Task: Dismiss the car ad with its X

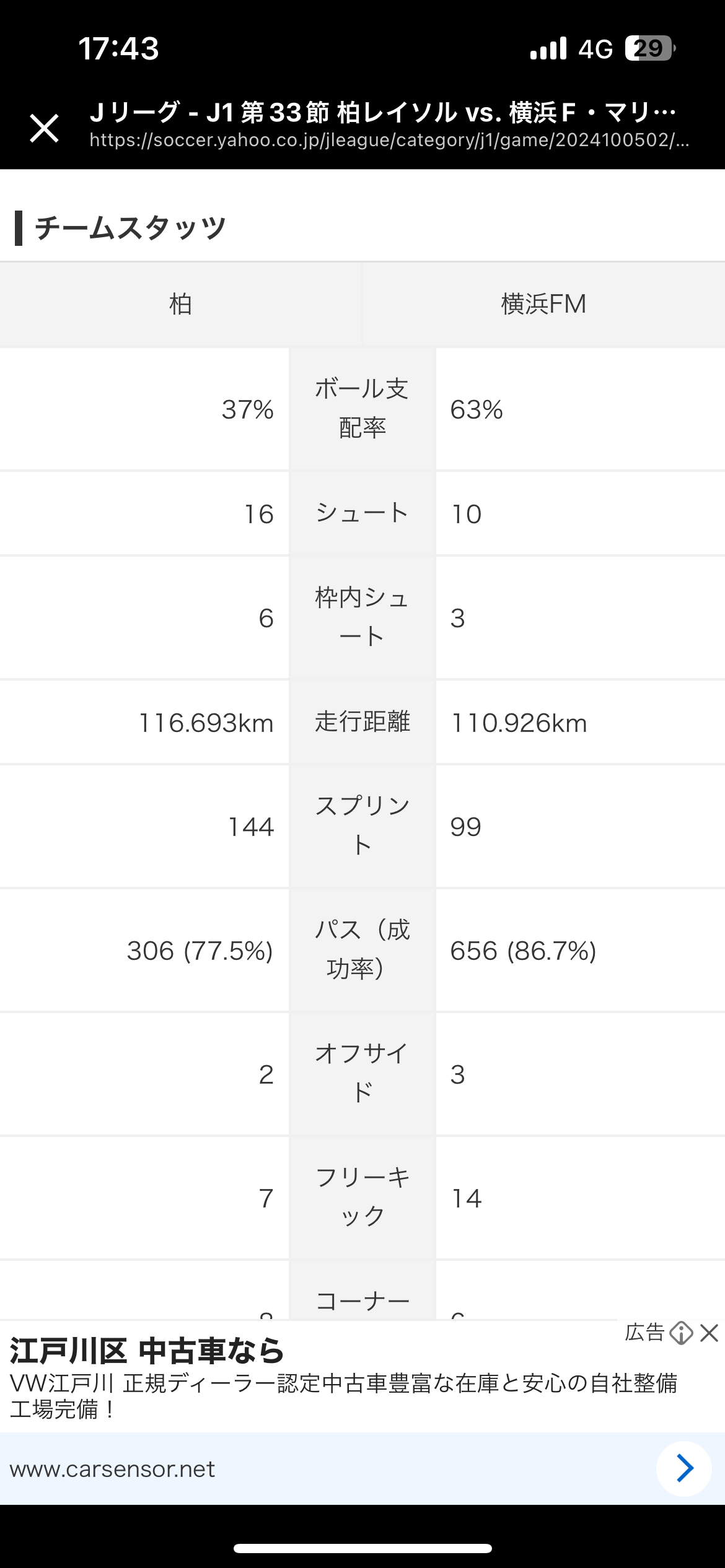Action: click(709, 1333)
